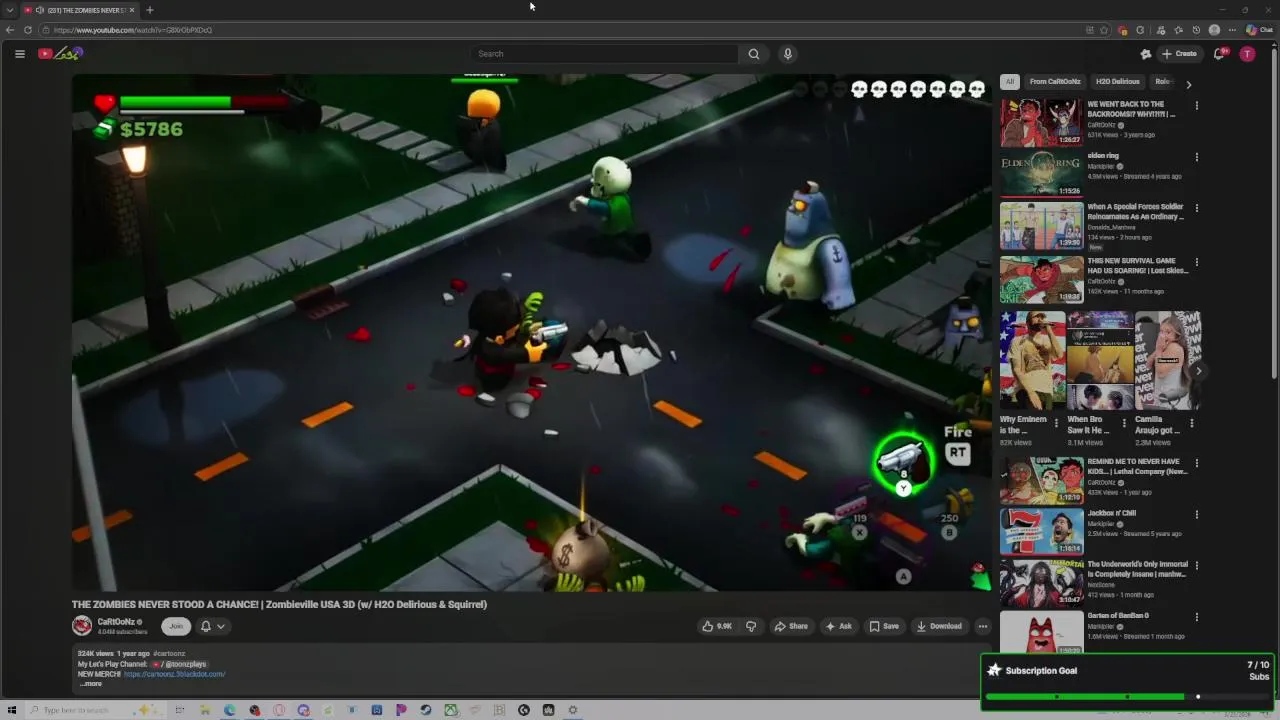The image size is (1280, 720).
Task: Open options for Jackbox n' Chill video
Action: 1197,515
